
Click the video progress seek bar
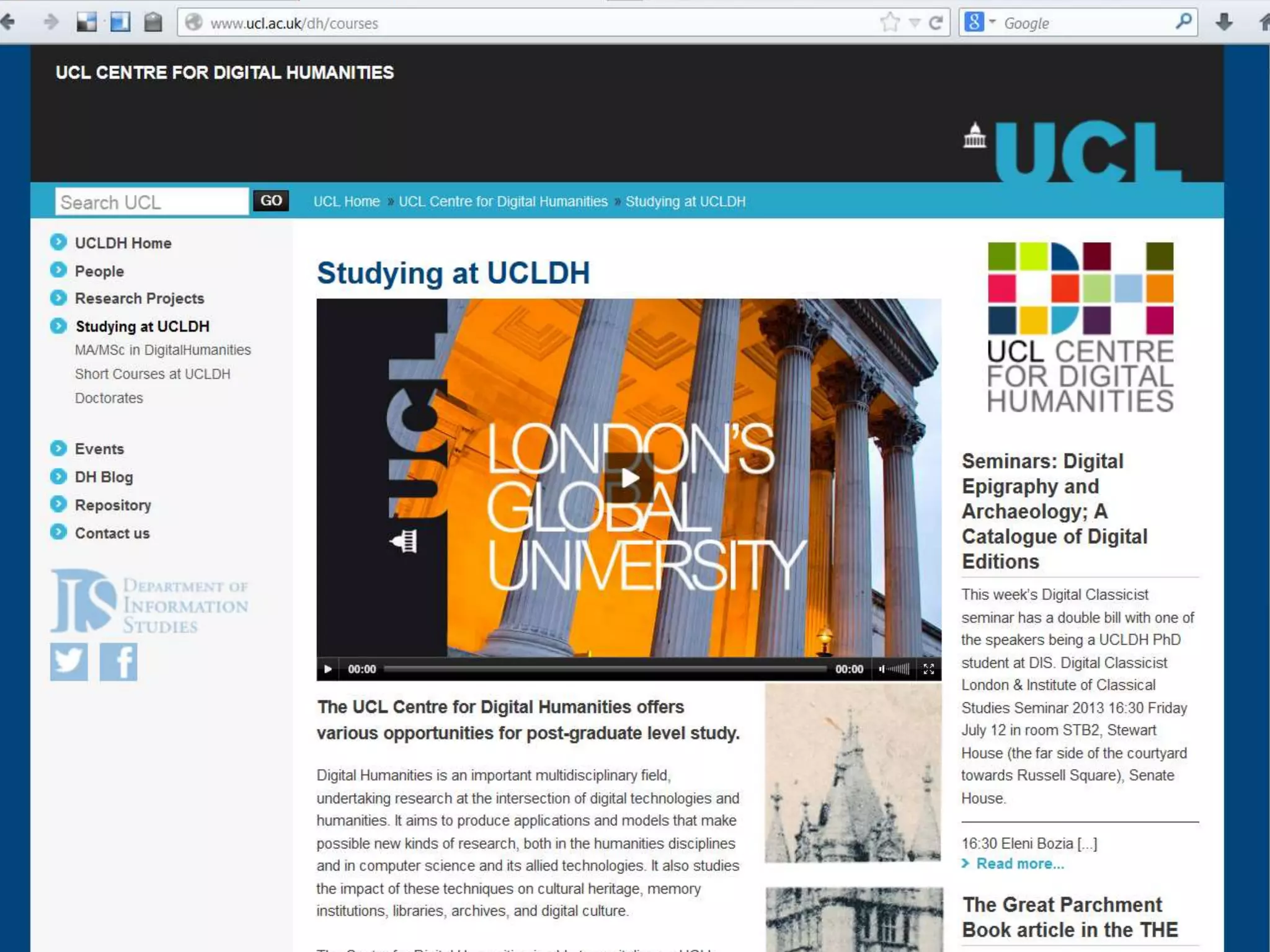tap(605, 669)
